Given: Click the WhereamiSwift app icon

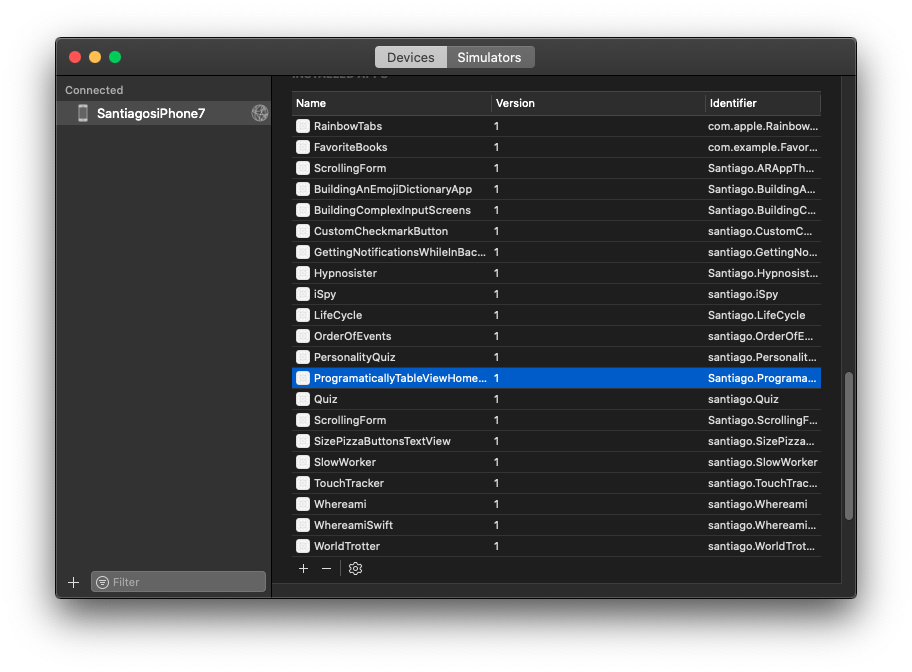Looking at the screenshot, I should [303, 525].
